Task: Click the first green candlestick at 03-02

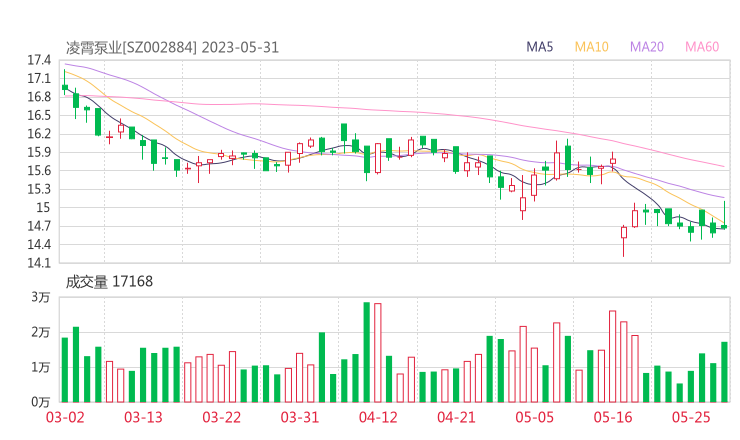Action: pyautogui.click(x=65, y=83)
